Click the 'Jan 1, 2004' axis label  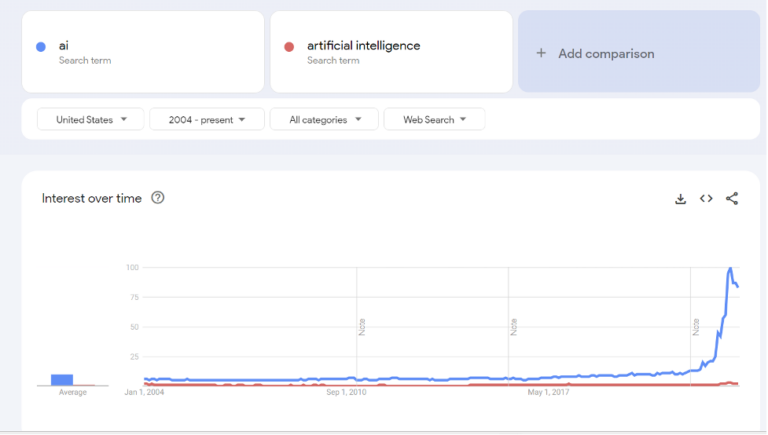pos(144,392)
